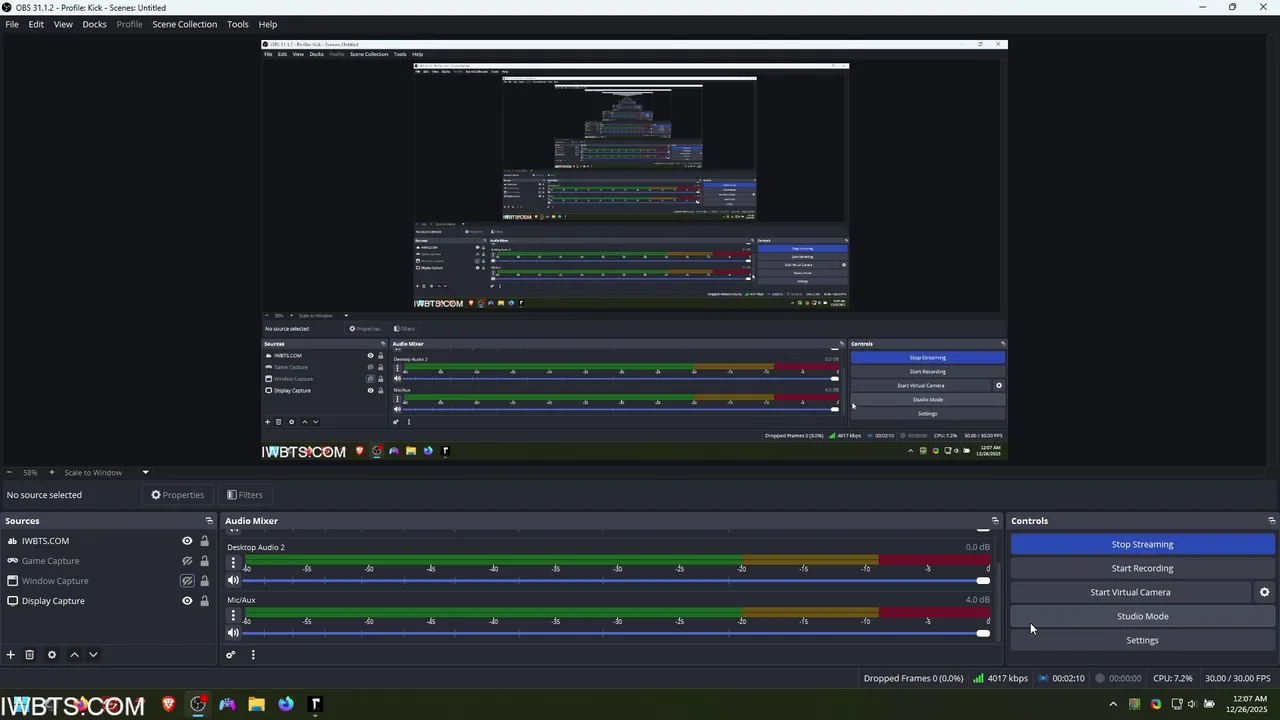This screenshot has height=720, width=1280.
Task: Enable Studio Mode
Action: (x=1142, y=616)
